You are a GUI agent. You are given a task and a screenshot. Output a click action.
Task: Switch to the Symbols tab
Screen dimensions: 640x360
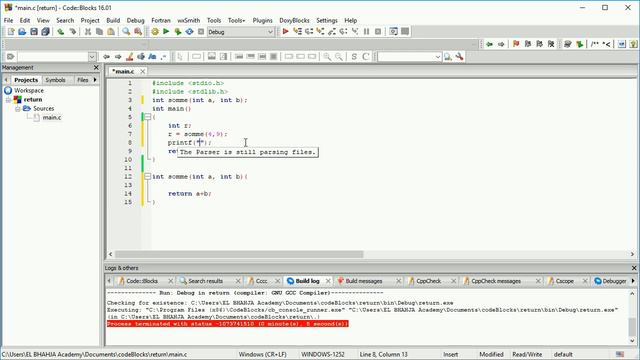click(56, 80)
